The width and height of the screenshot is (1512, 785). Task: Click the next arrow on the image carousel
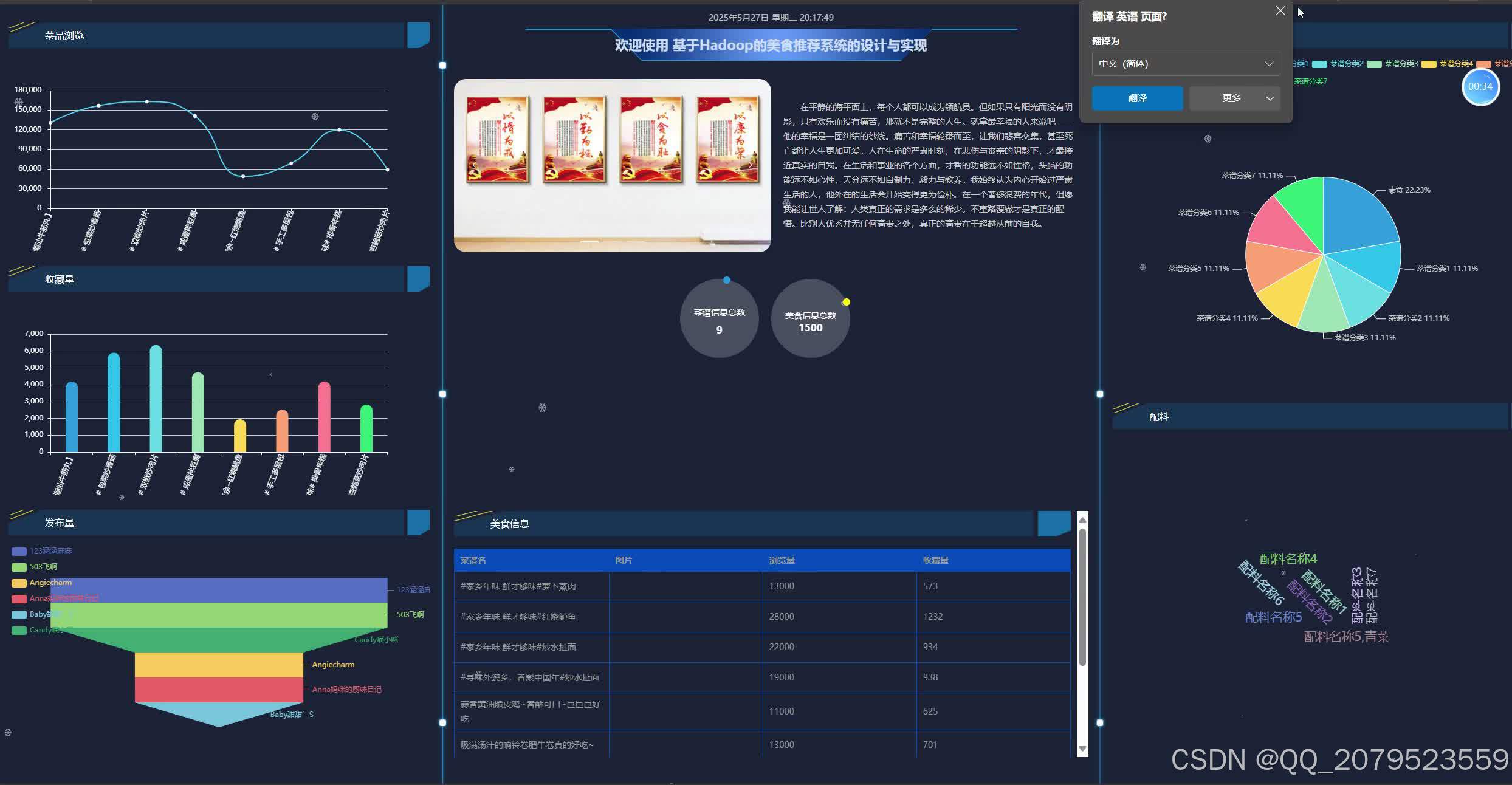(751, 165)
